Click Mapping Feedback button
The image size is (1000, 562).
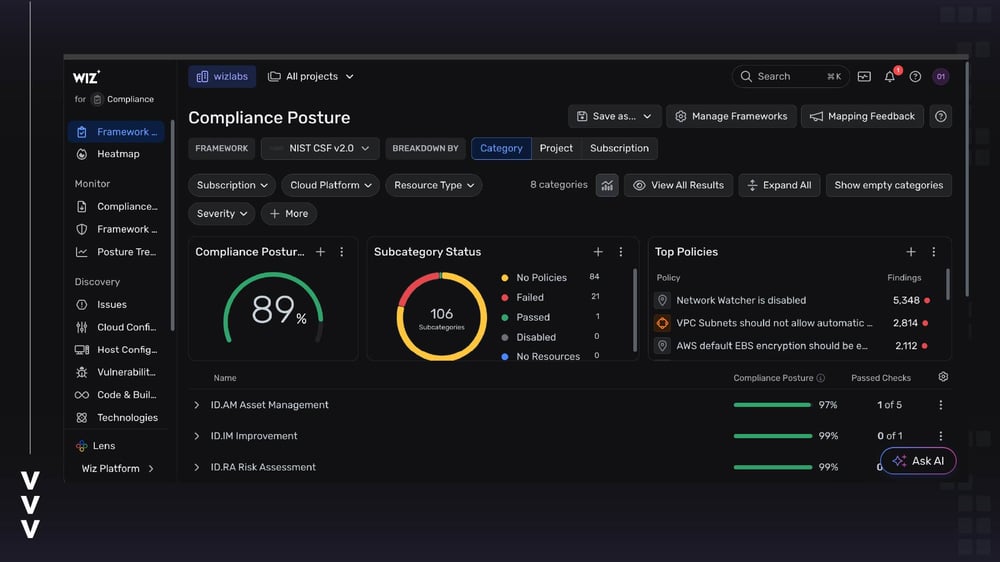click(x=862, y=116)
